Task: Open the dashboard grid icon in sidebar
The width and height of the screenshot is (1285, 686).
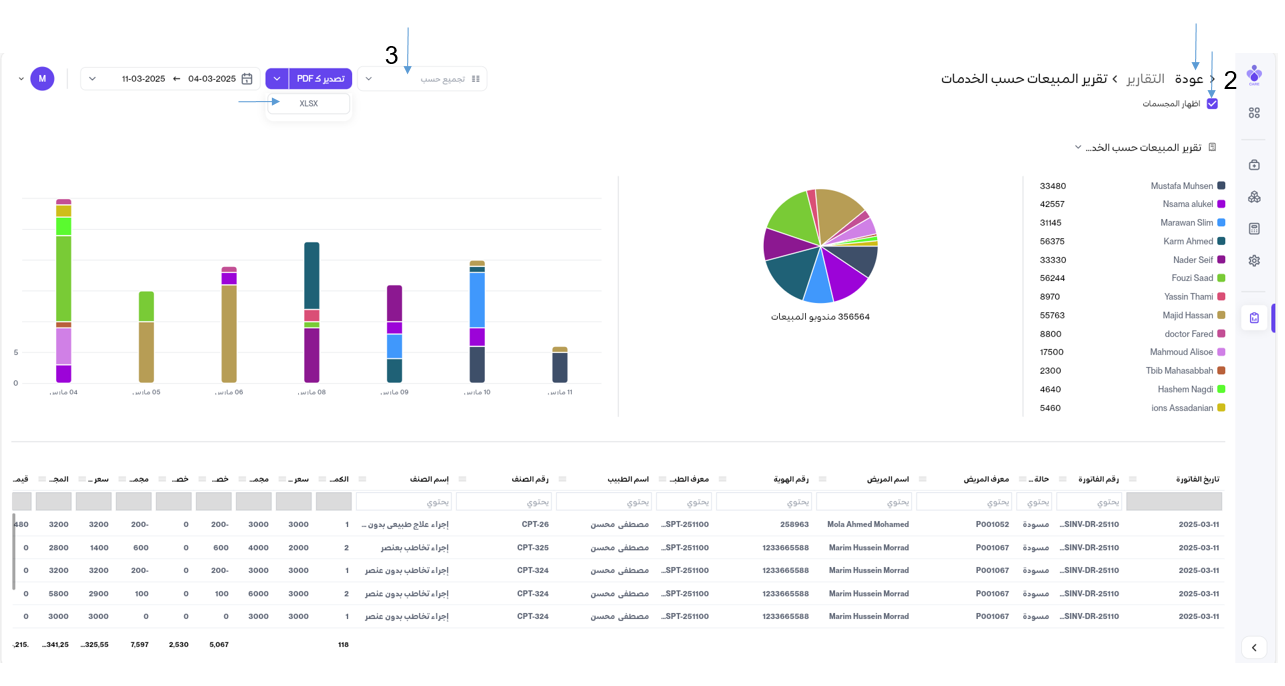Action: pyautogui.click(x=1254, y=113)
